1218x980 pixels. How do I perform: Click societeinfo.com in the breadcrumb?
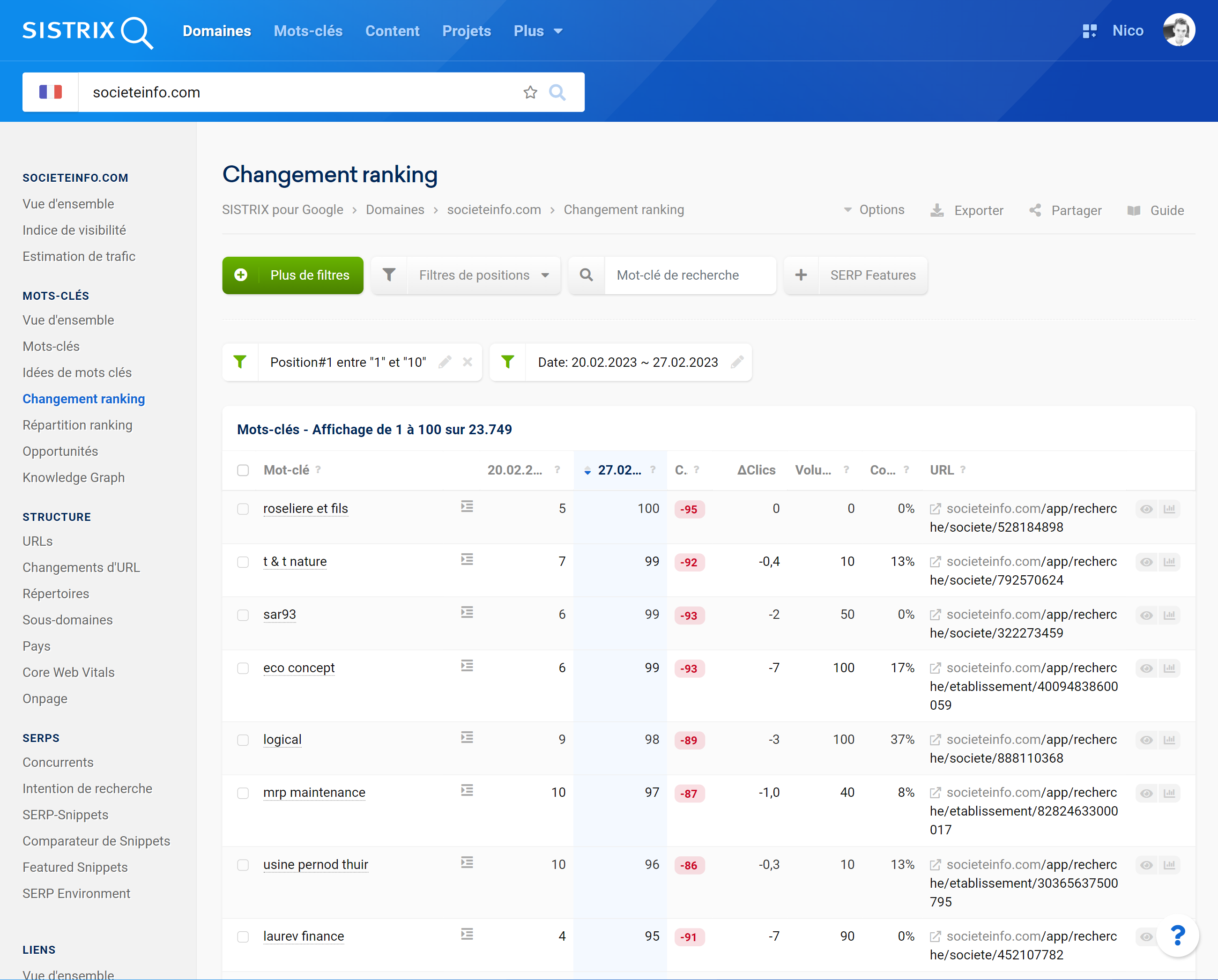494,209
